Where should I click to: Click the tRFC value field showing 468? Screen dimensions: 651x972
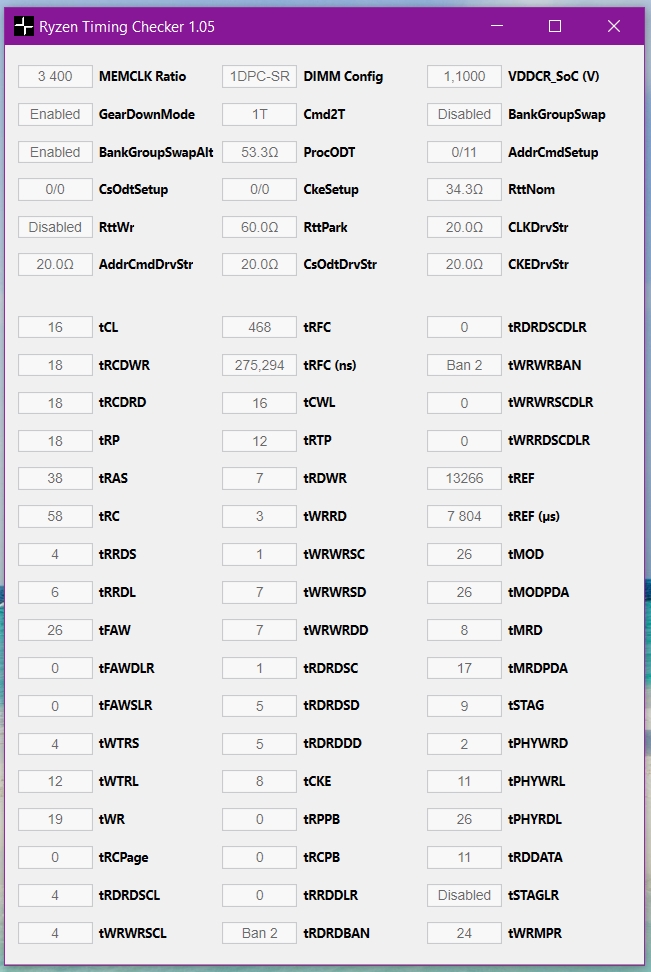coord(259,327)
